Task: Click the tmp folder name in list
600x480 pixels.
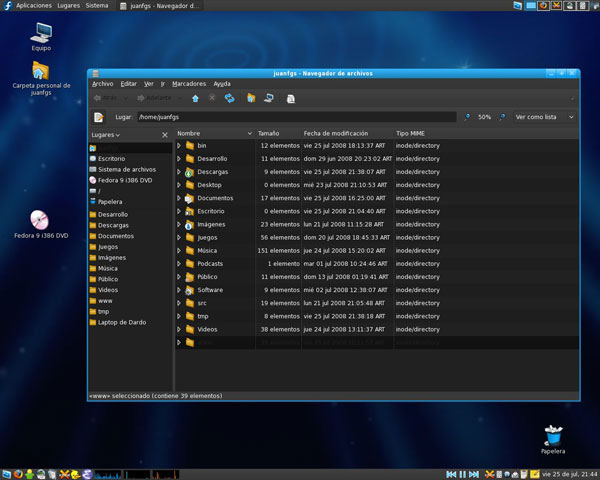Action: click(203, 316)
